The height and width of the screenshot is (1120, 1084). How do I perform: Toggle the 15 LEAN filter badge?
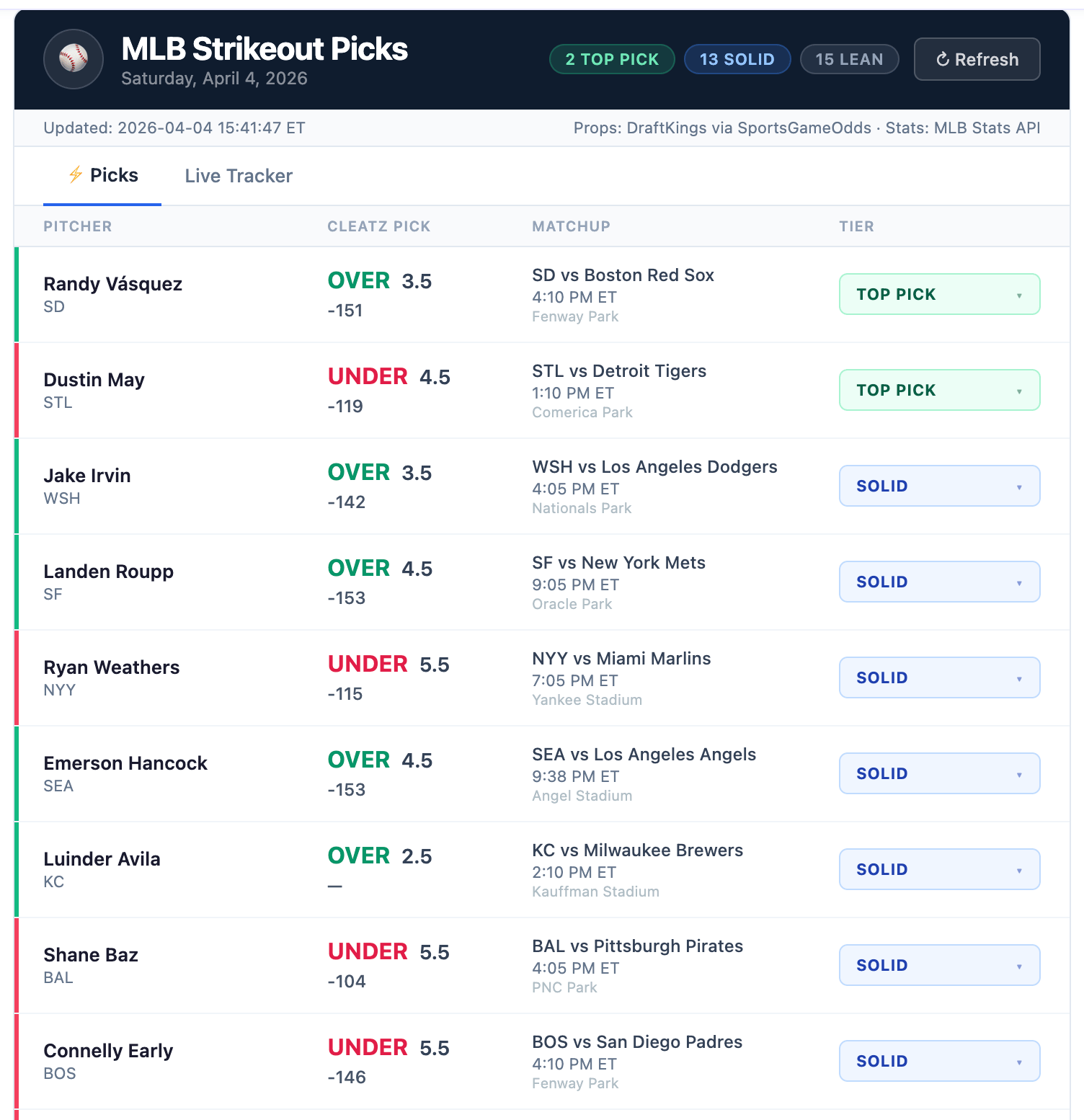(849, 59)
